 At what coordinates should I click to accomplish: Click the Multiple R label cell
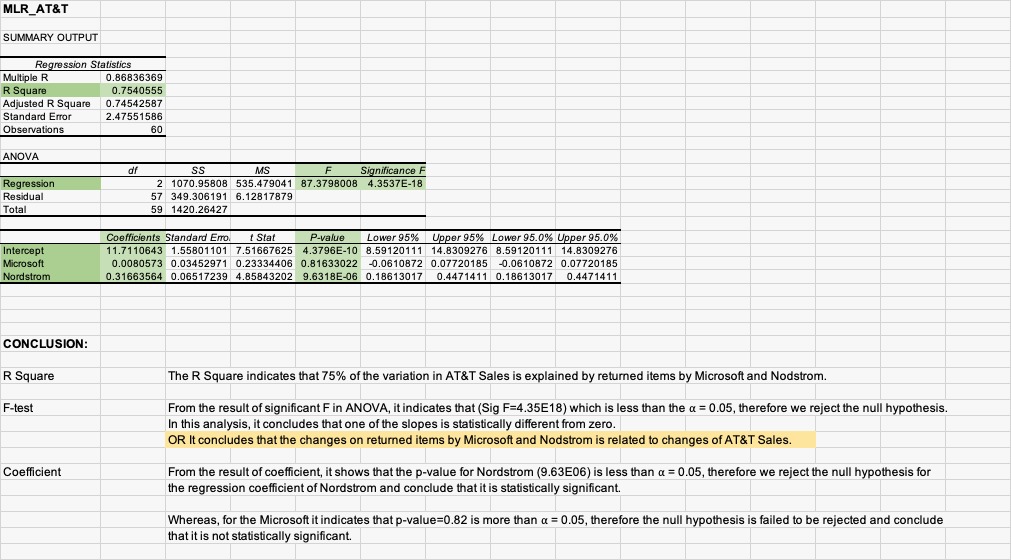50,77
